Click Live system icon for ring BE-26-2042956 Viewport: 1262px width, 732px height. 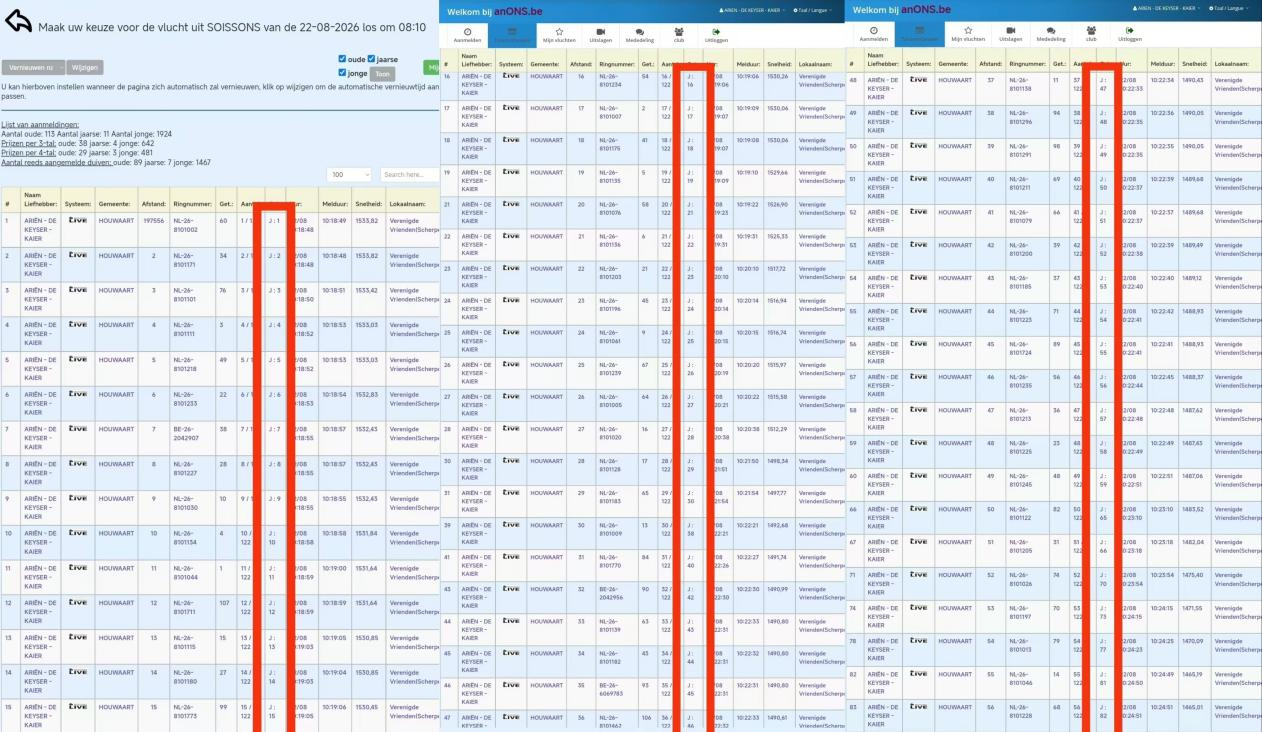[x=510, y=589]
